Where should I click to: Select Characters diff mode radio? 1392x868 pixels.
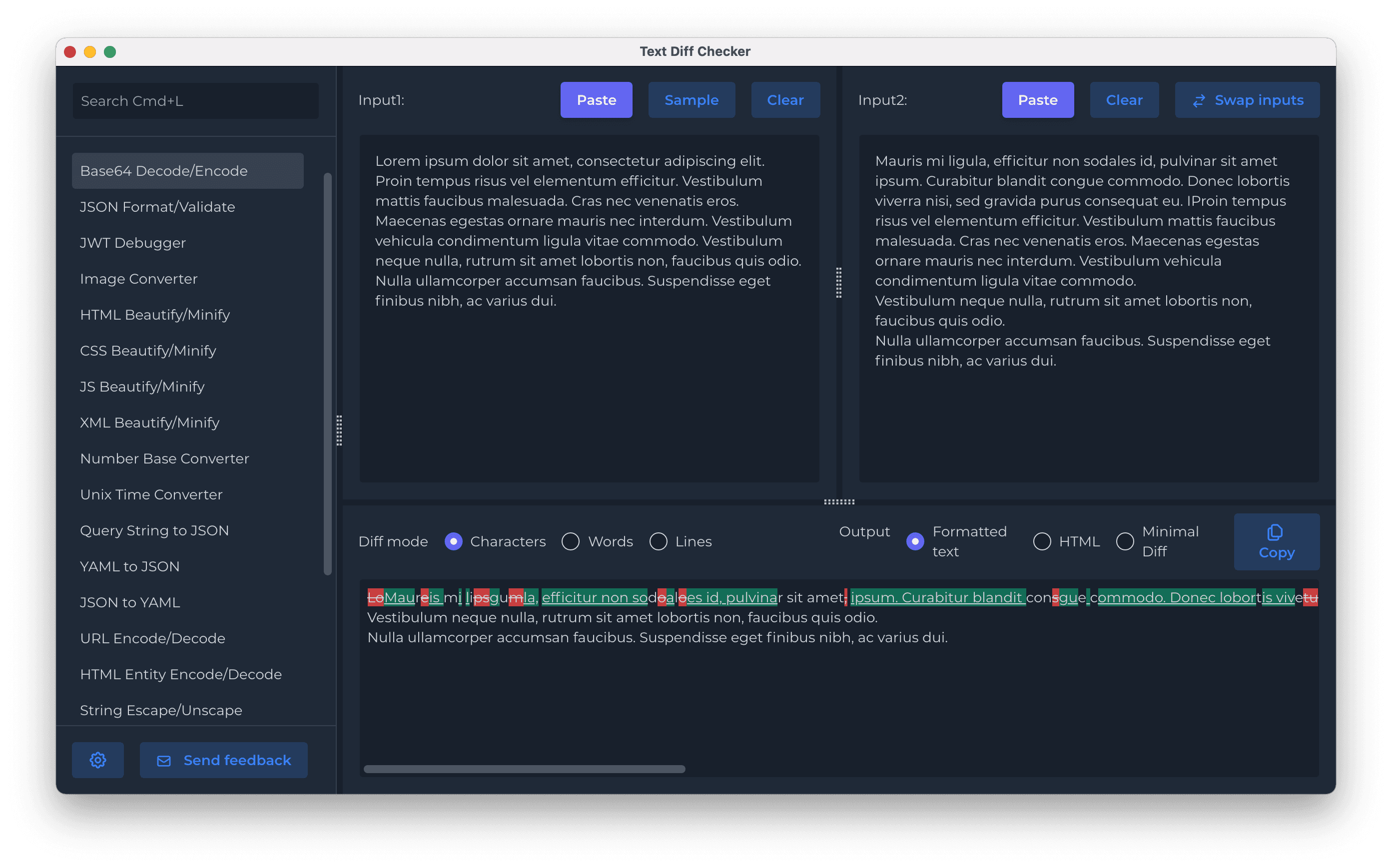click(453, 541)
